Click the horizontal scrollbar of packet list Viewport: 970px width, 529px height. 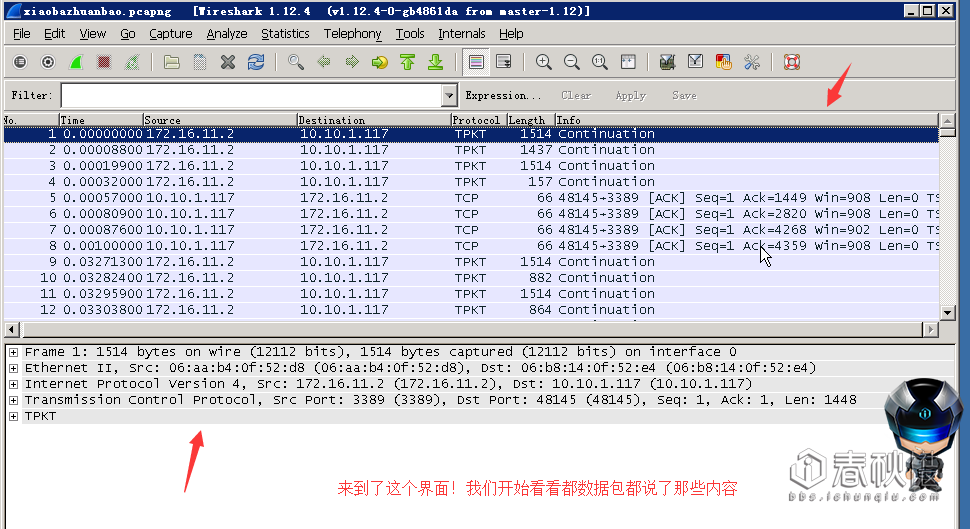click(x=471, y=329)
